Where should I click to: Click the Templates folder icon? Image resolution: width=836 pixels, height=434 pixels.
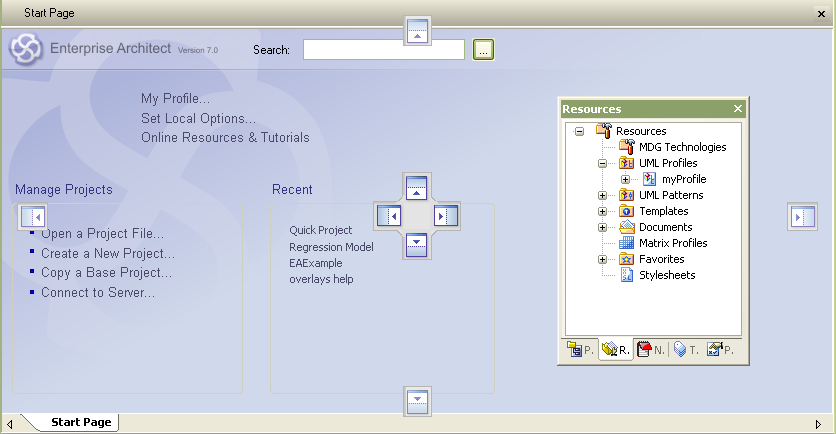click(x=626, y=211)
